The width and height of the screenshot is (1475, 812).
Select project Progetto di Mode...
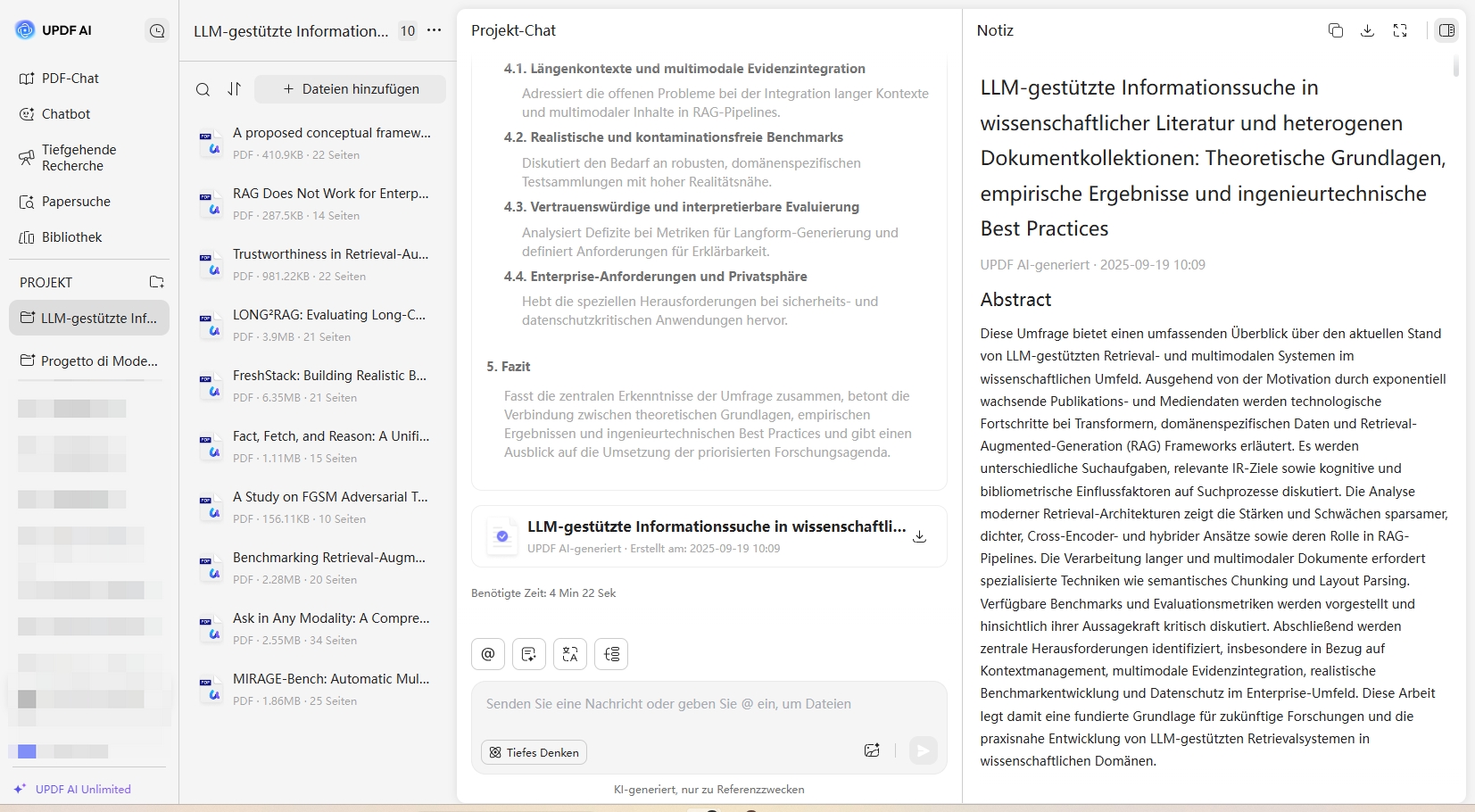(89, 360)
